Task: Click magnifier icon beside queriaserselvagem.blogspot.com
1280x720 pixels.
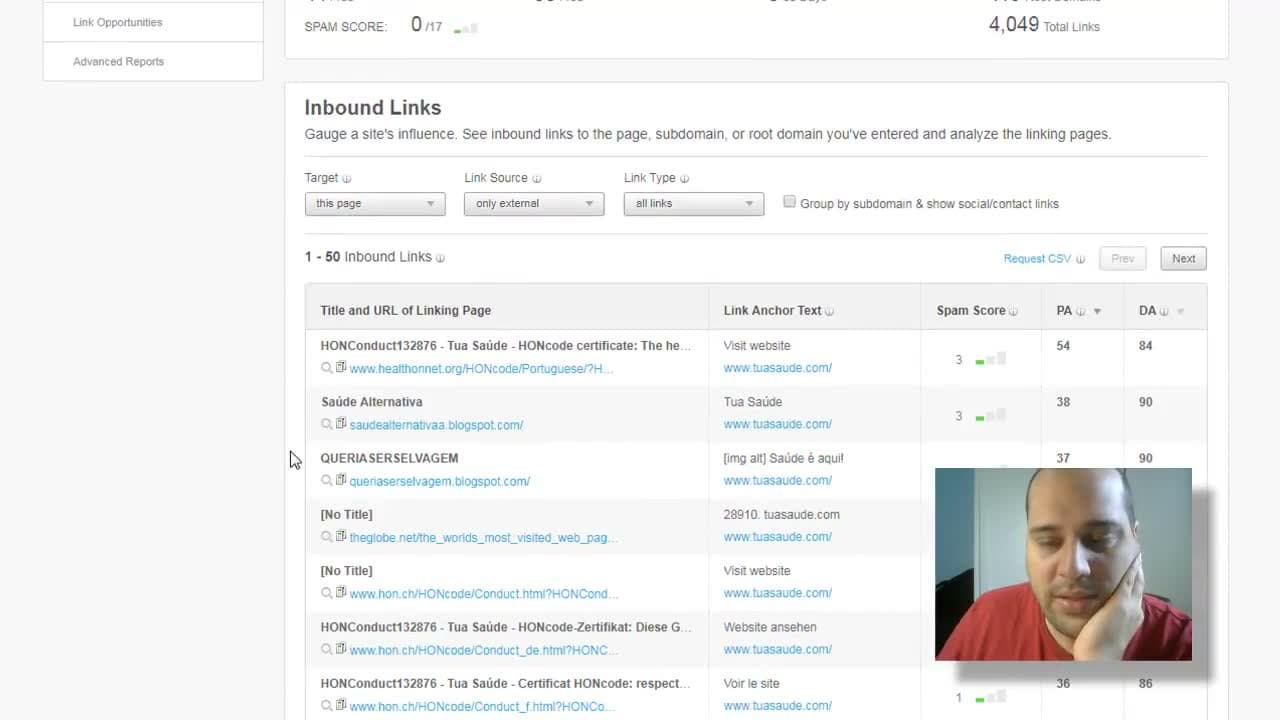Action: click(x=326, y=481)
